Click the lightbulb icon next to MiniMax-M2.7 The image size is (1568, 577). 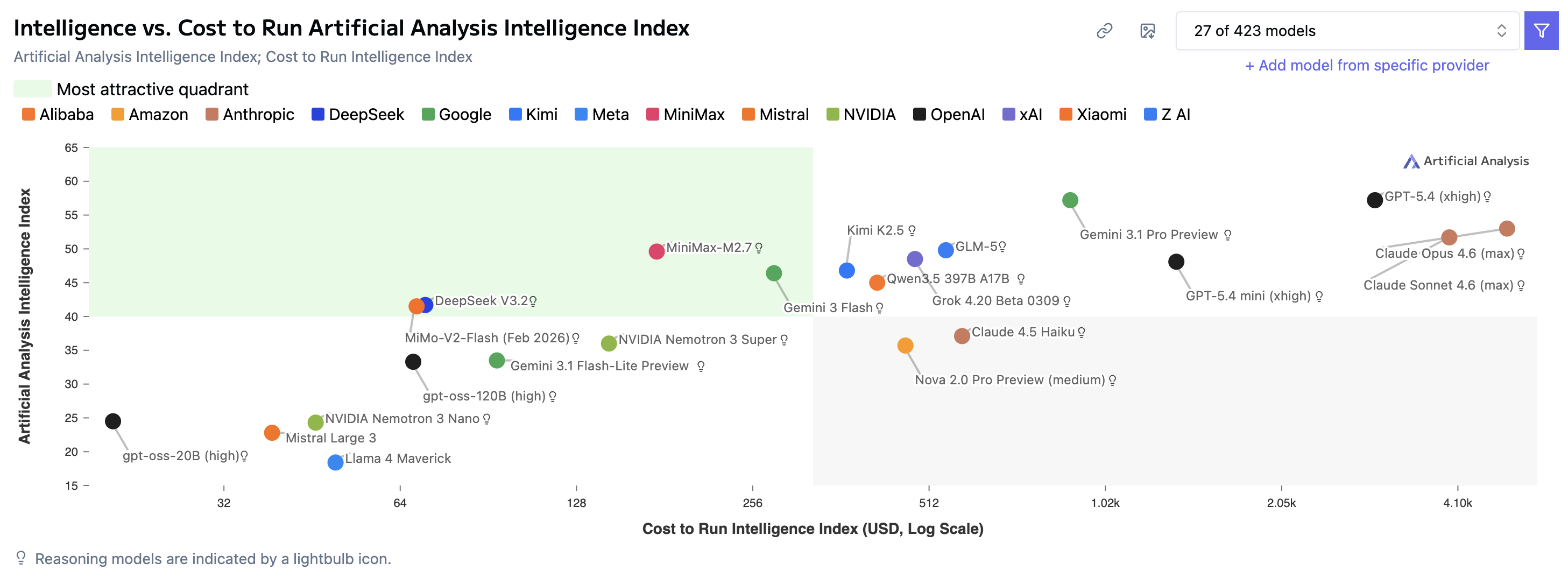click(759, 247)
